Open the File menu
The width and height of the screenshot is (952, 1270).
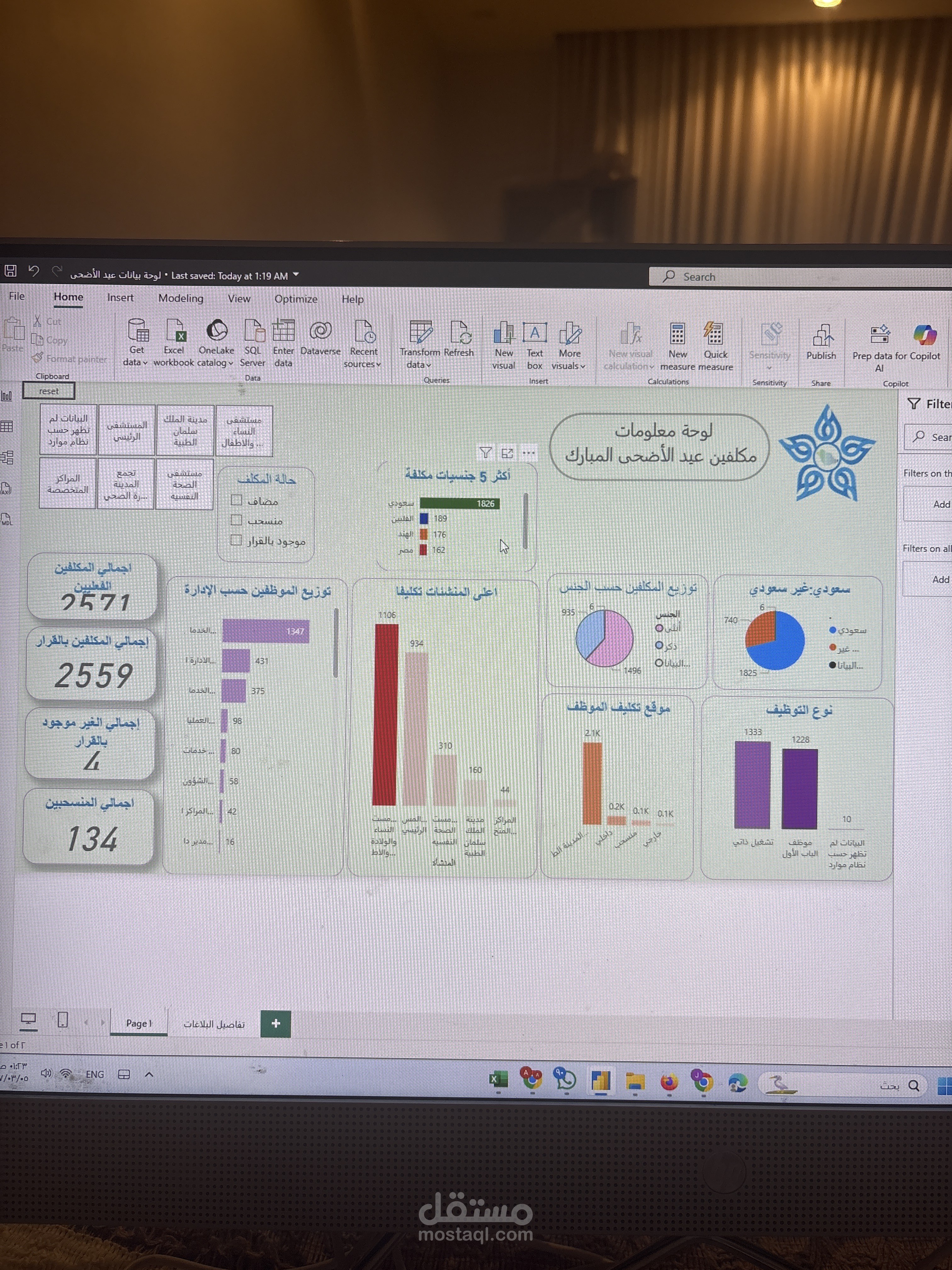[17, 296]
